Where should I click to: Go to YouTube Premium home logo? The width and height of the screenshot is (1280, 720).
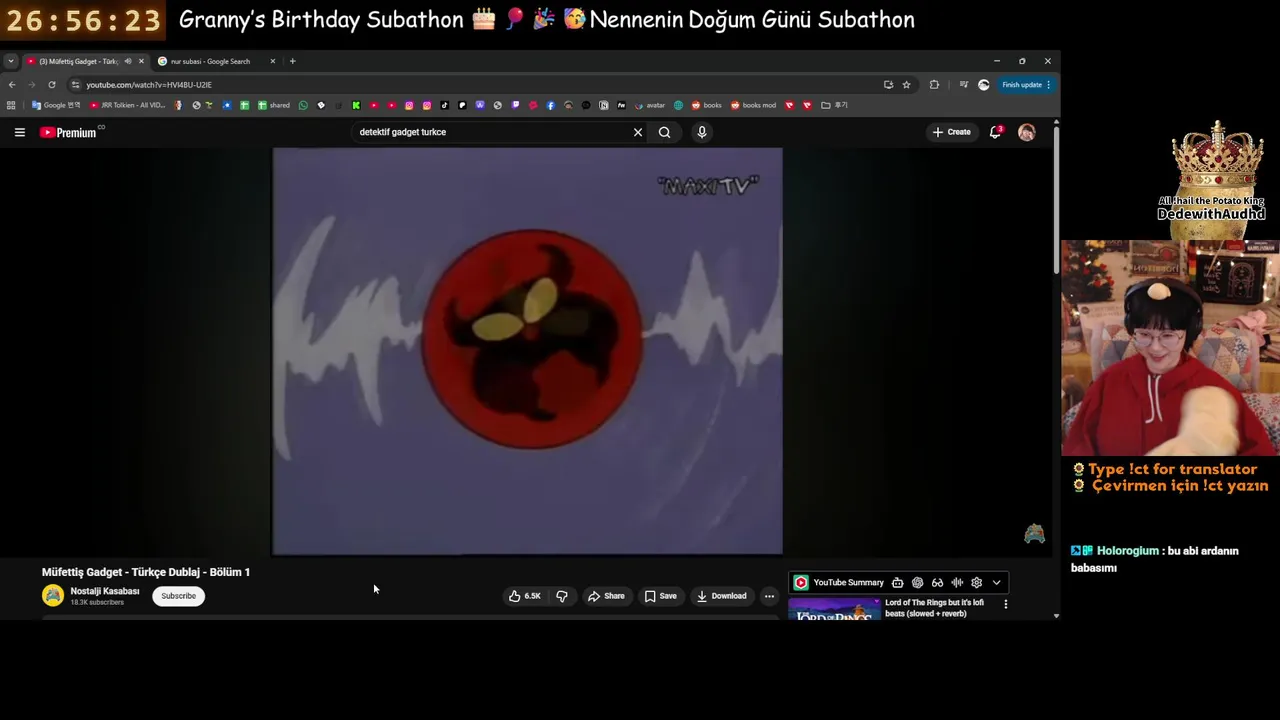68,132
